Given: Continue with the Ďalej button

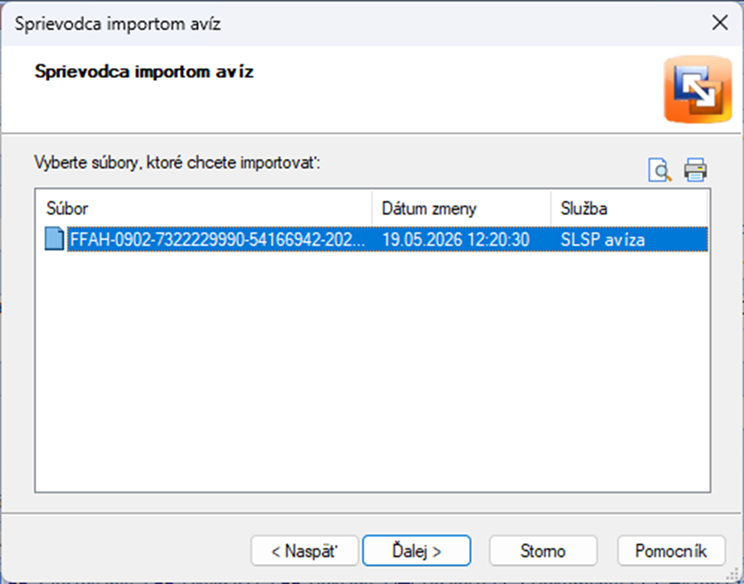Looking at the screenshot, I should tap(417, 551).
